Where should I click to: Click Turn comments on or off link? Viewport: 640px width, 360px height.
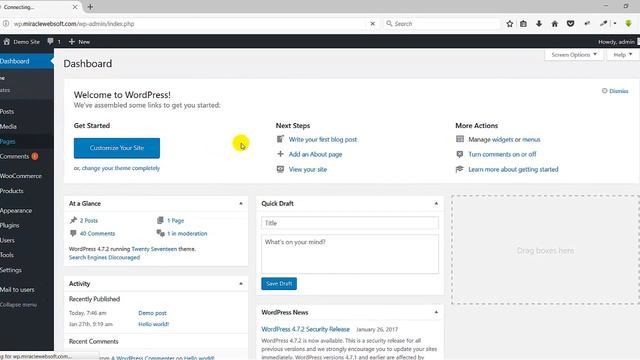click(502, 154)
